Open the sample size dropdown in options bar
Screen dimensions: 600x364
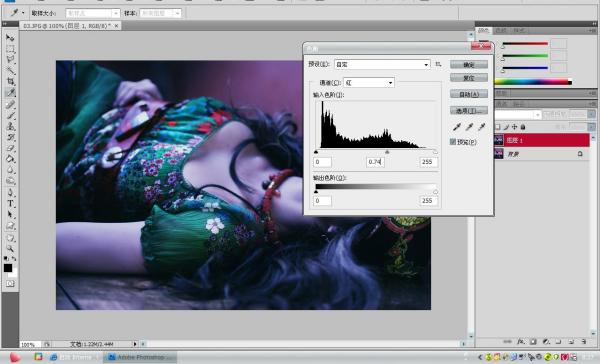93,13
